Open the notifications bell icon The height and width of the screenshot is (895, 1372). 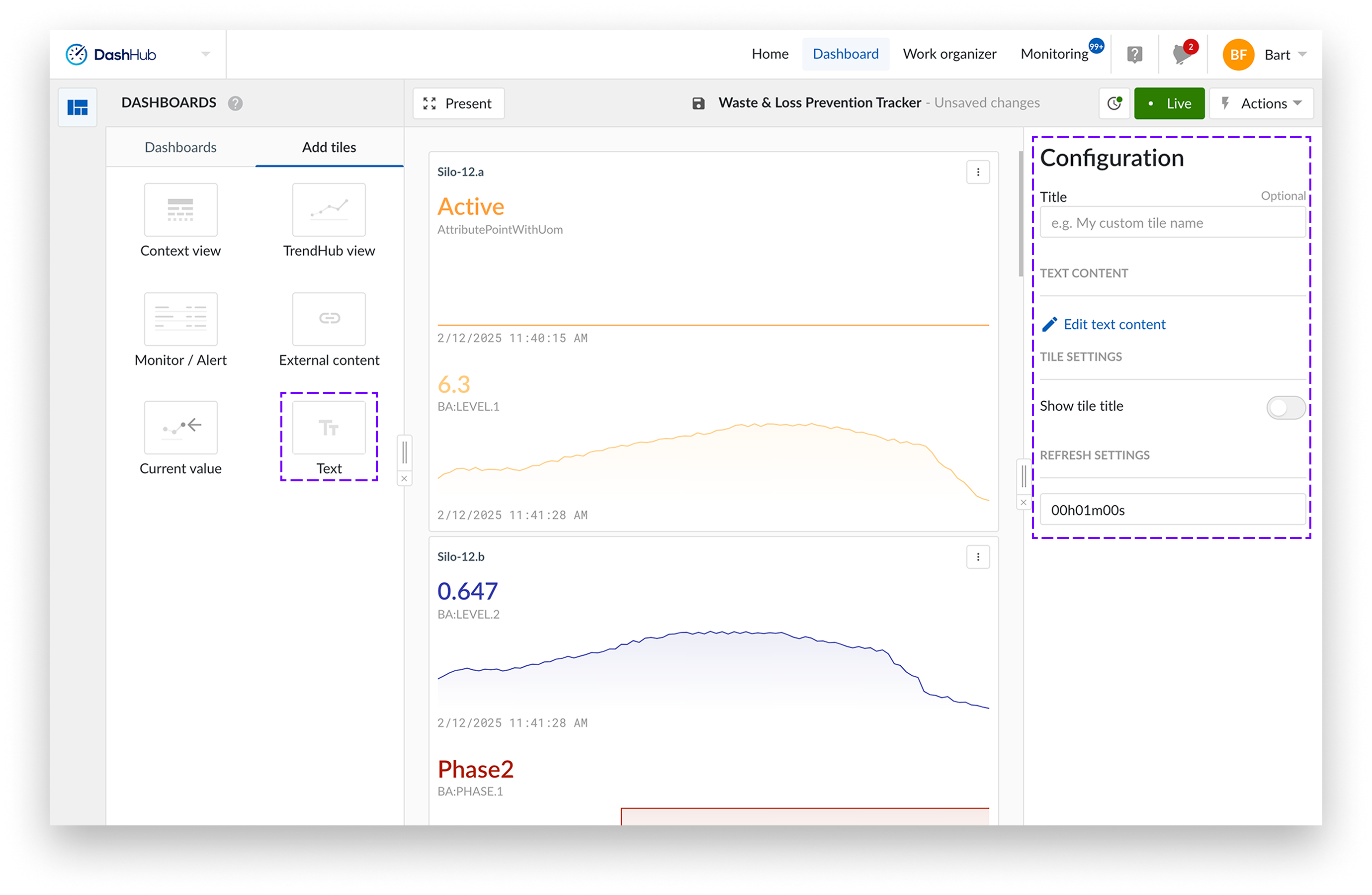coord(1182,55)
